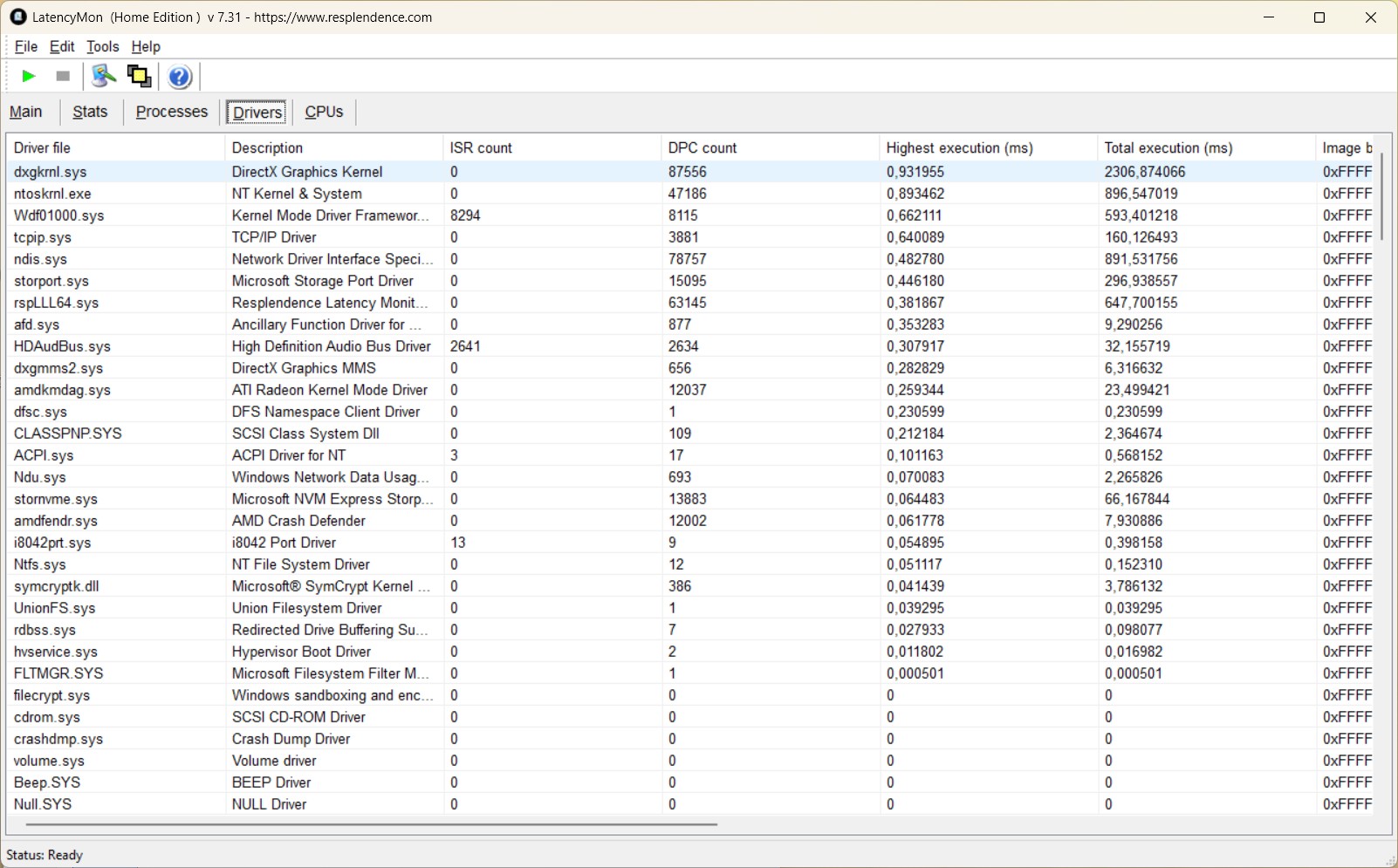The image size is (1398, 868).
Task: Click the vertical scrollbar of the driver list
Action: tap(1381, 196)
